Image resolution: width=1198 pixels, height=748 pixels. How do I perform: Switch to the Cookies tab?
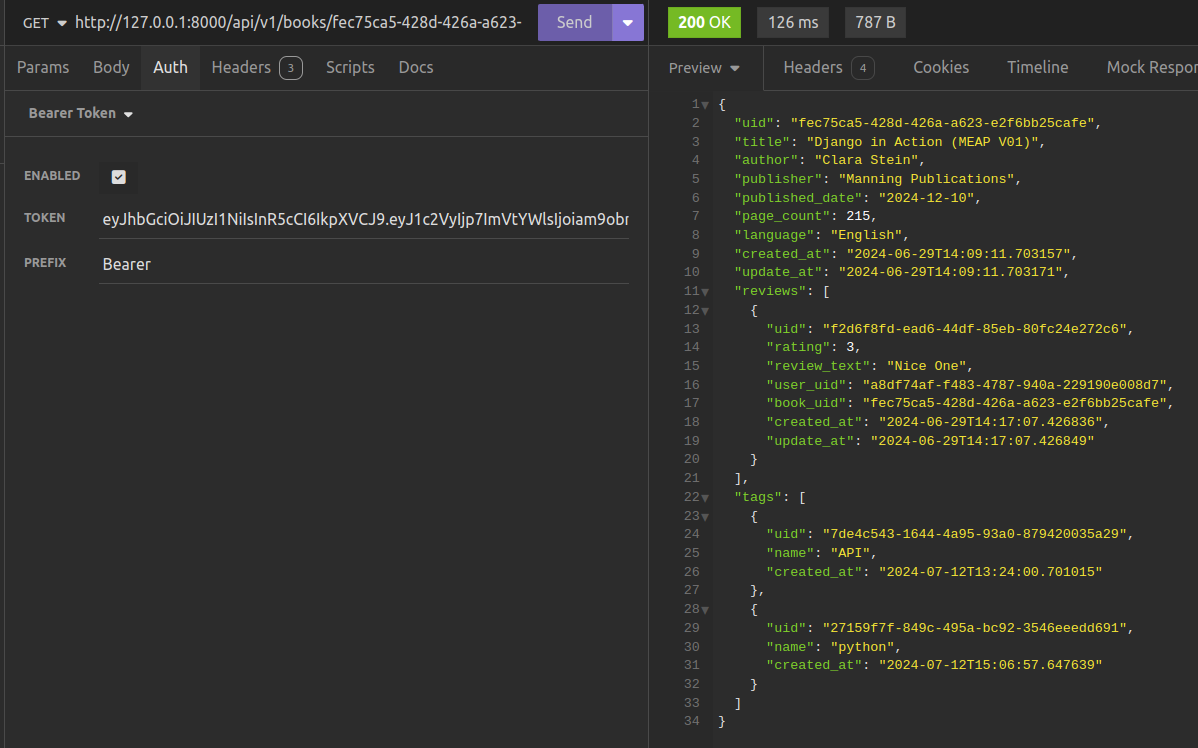pyautogui.click(x=941, y=67)
